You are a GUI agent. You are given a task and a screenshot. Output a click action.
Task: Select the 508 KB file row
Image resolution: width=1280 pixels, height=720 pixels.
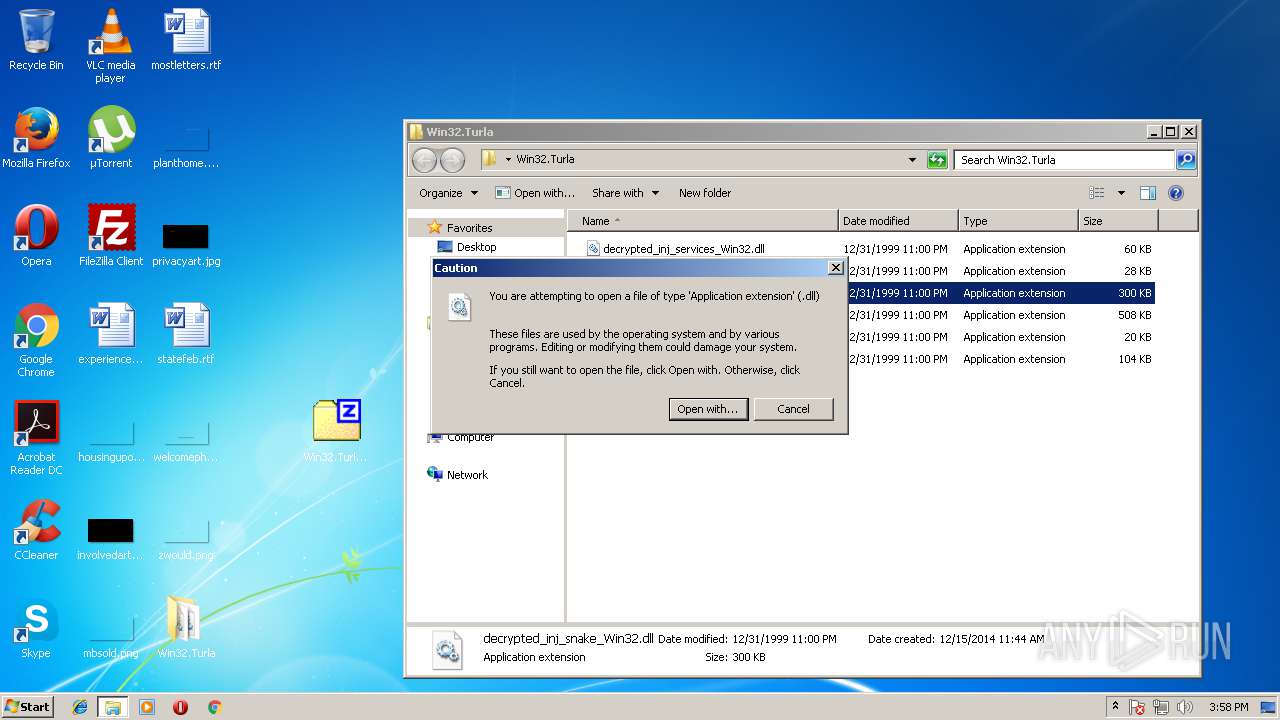point(1000,315)
